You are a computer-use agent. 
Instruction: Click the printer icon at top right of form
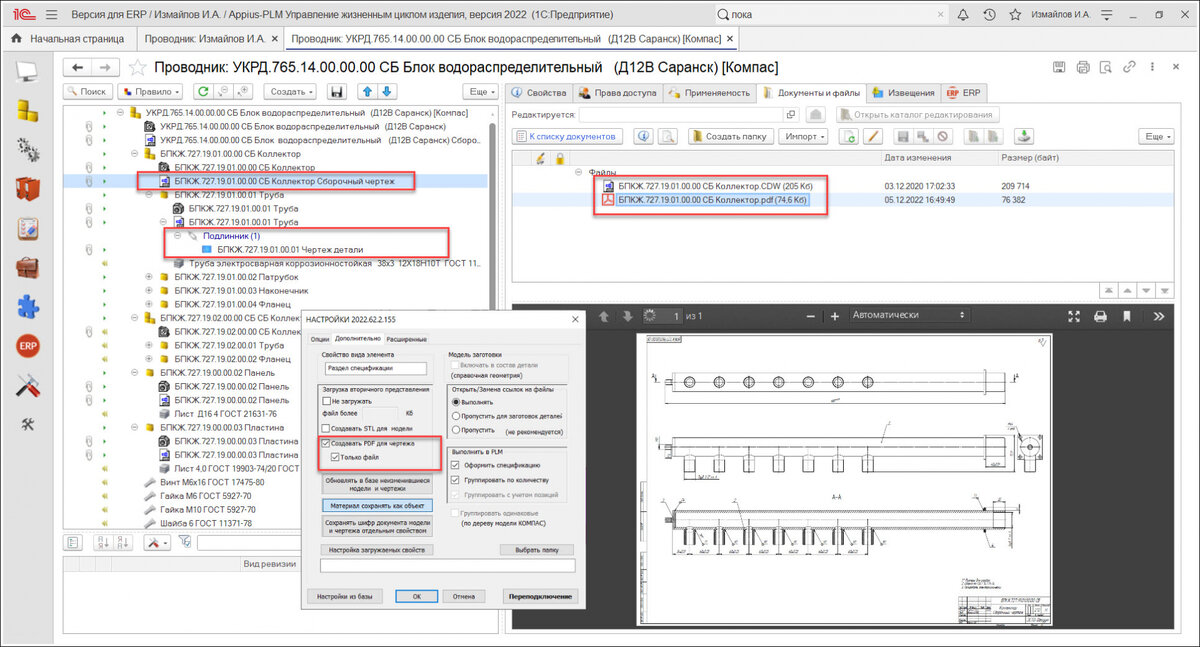point(1082,66)
